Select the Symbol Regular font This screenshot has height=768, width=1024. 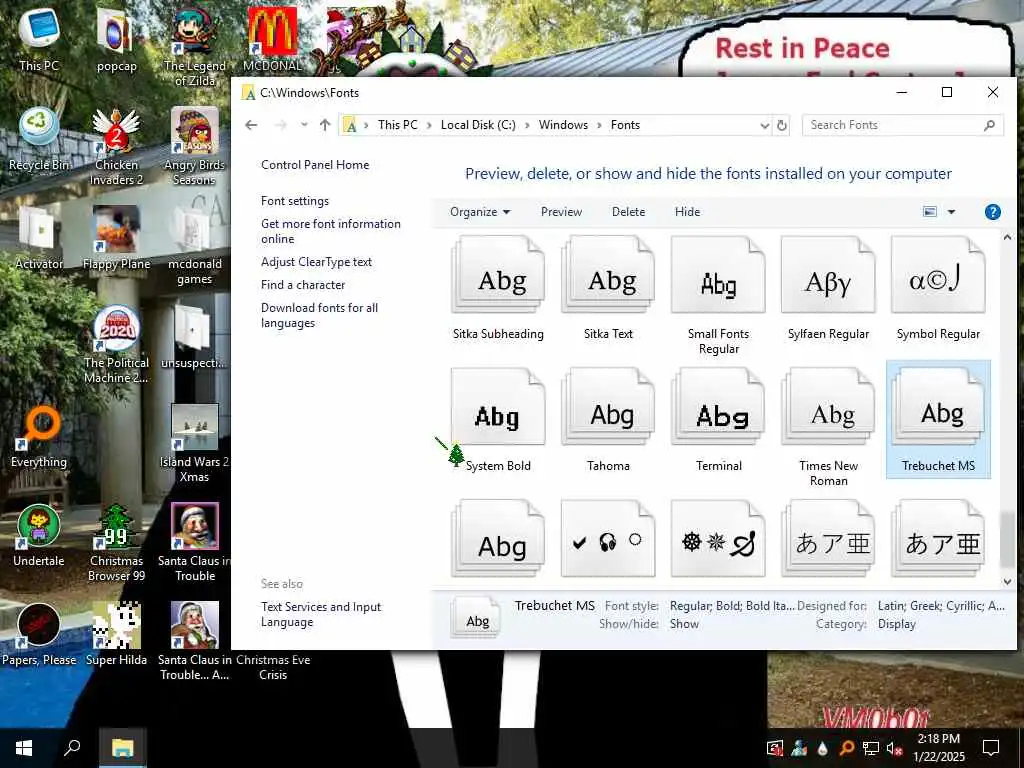point(938,289)
